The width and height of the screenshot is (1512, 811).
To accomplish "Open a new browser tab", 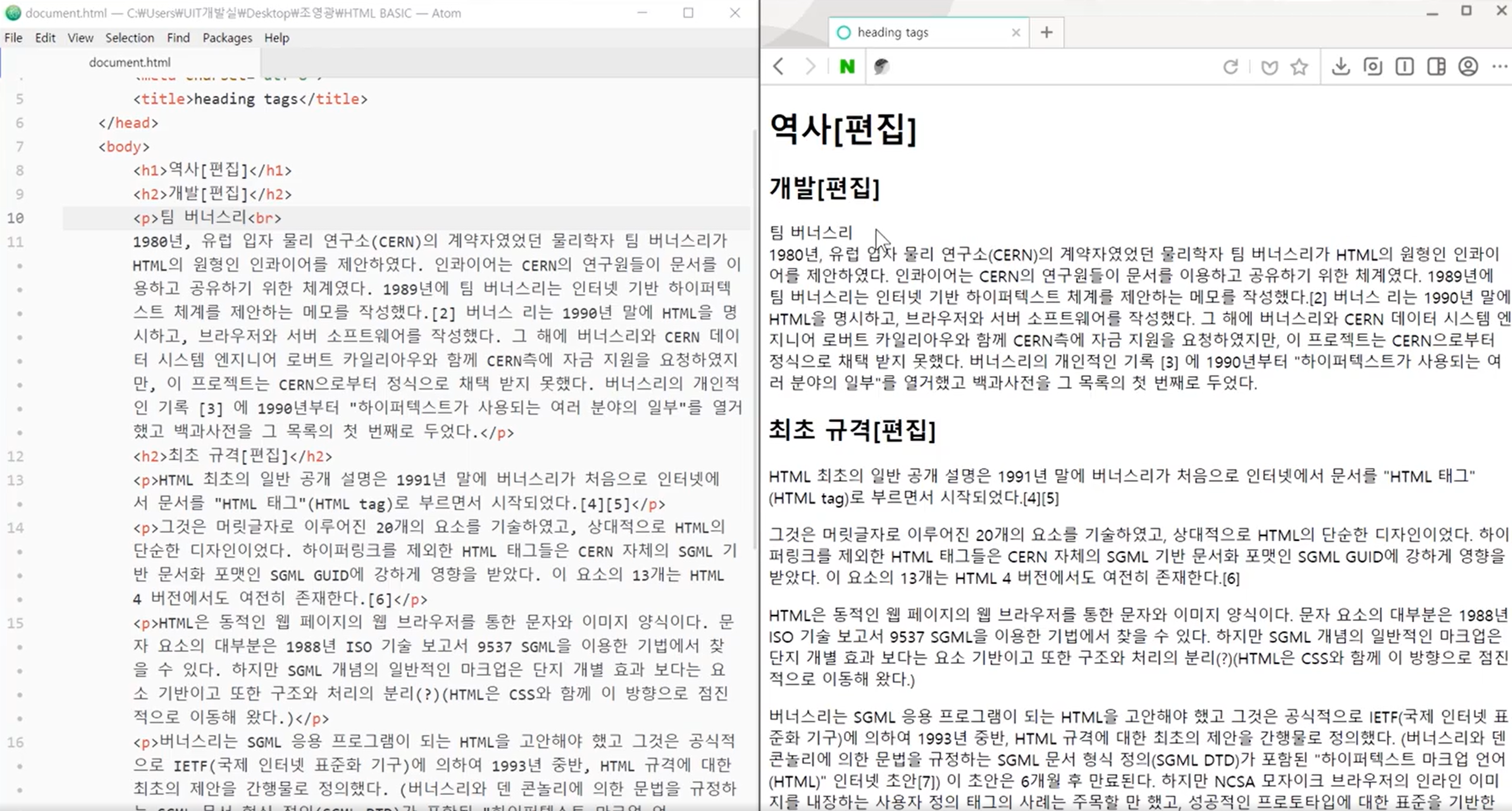I will (x=1046, y=32).
